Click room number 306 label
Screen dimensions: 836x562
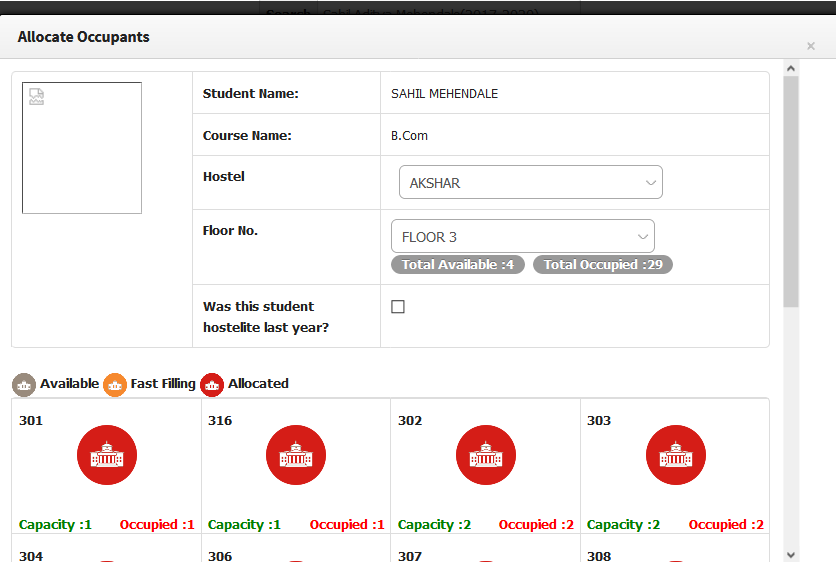220,556
